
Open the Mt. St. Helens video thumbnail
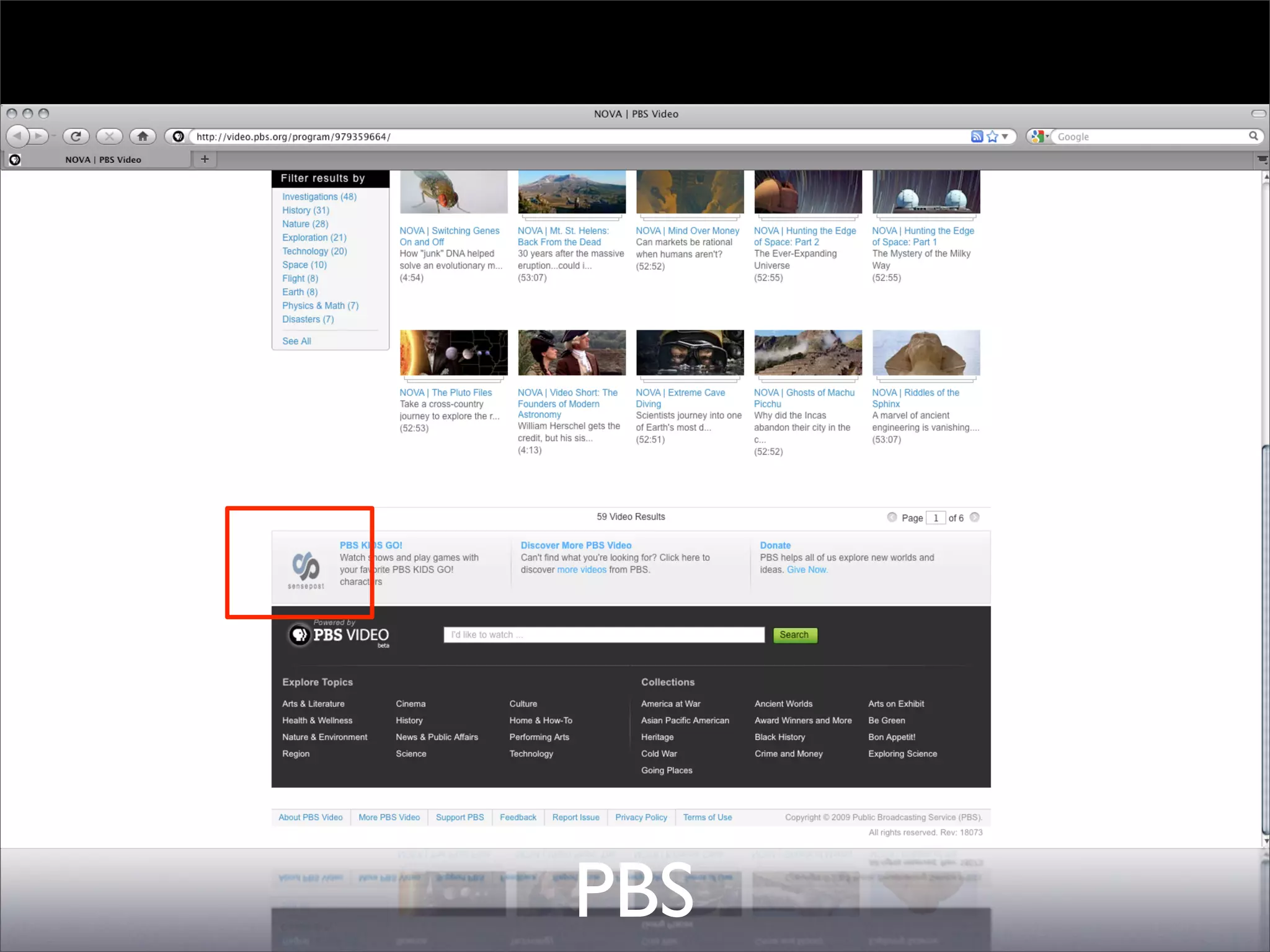coord(572,192)
